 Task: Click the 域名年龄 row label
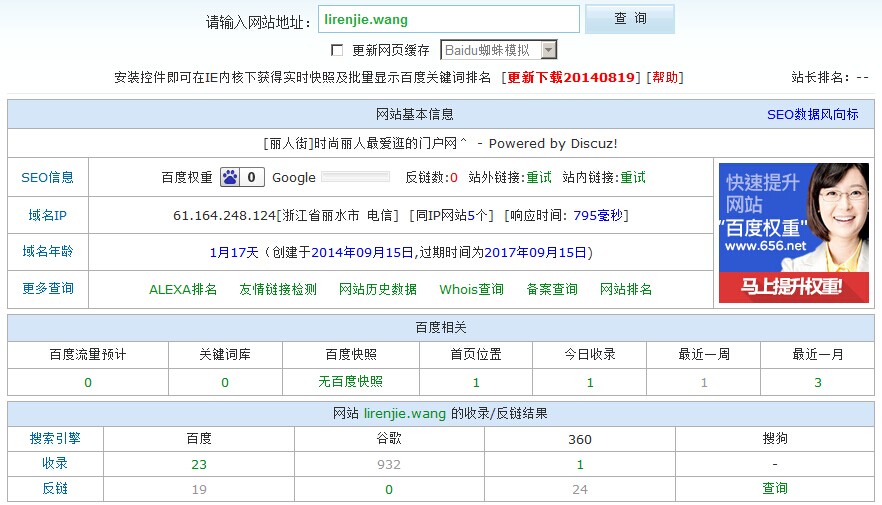[48, 251]
